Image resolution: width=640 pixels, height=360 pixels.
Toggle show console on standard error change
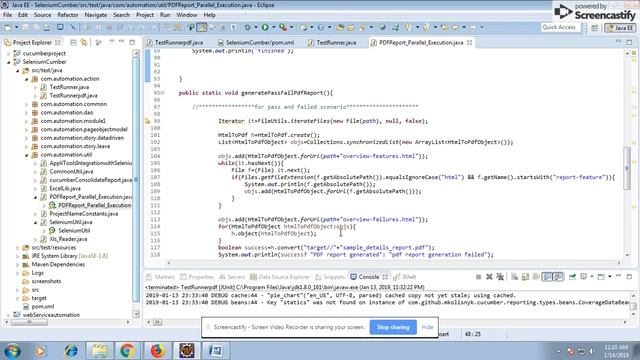(x=558, y=277)
